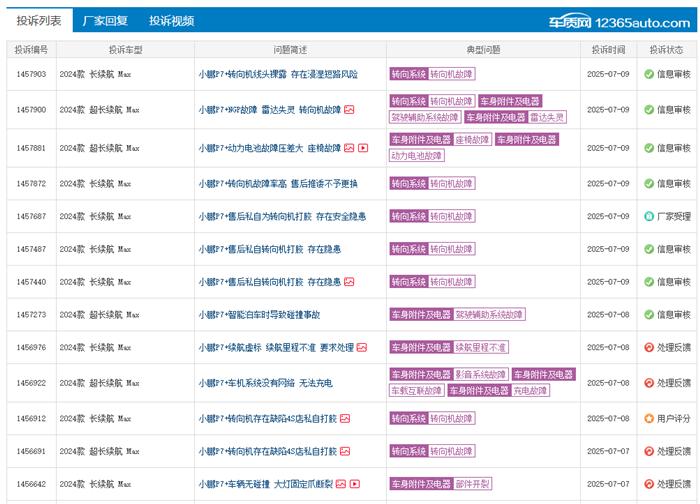This screenshot has height=504, width=700.
Task: Click 用户评分 status text in row 1456912
Action: [x=674, y=418]
